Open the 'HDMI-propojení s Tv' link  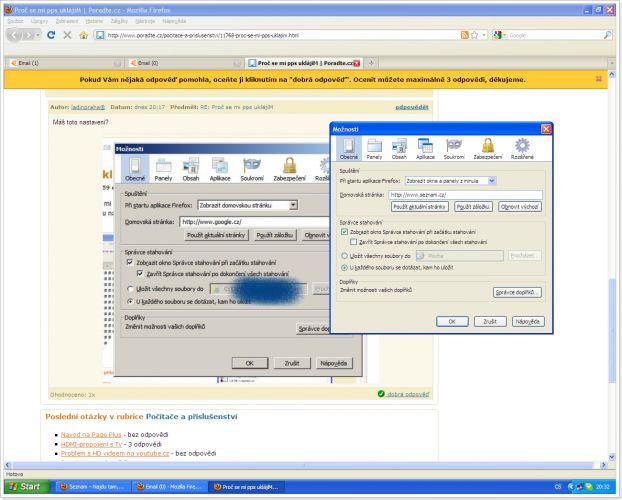coord(91,444)
